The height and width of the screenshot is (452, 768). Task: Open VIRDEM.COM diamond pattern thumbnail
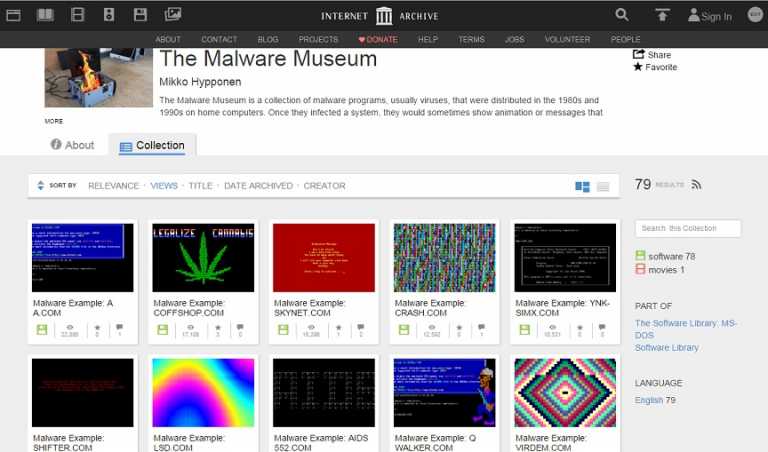tap(565, 393)
